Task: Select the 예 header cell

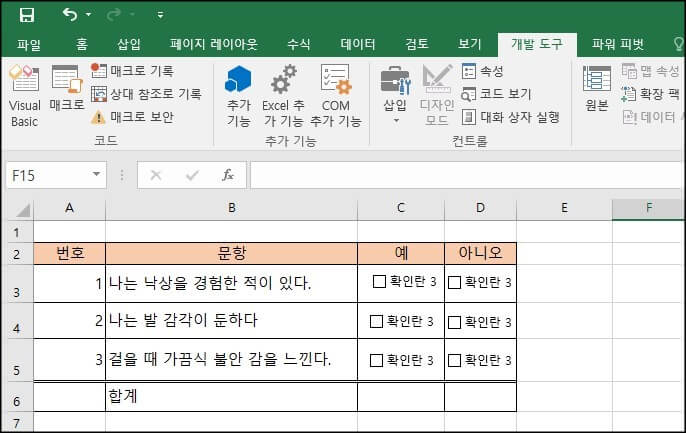Action: point(401,253)
